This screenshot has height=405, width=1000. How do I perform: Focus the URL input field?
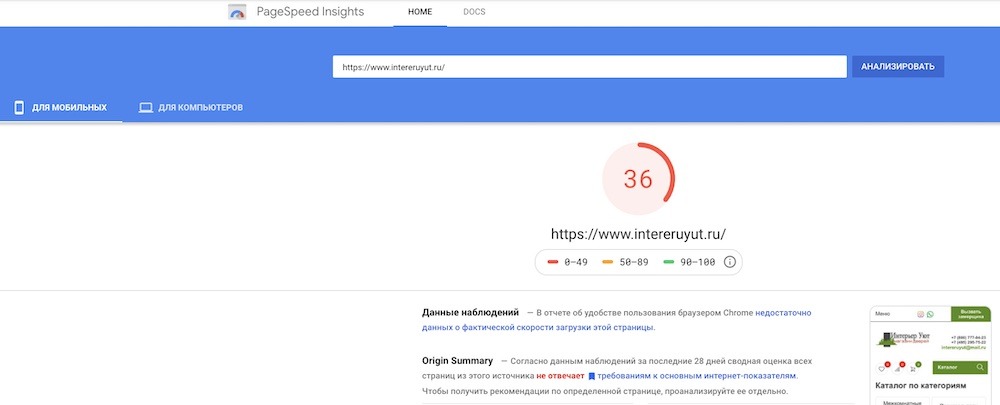(589, 67)
